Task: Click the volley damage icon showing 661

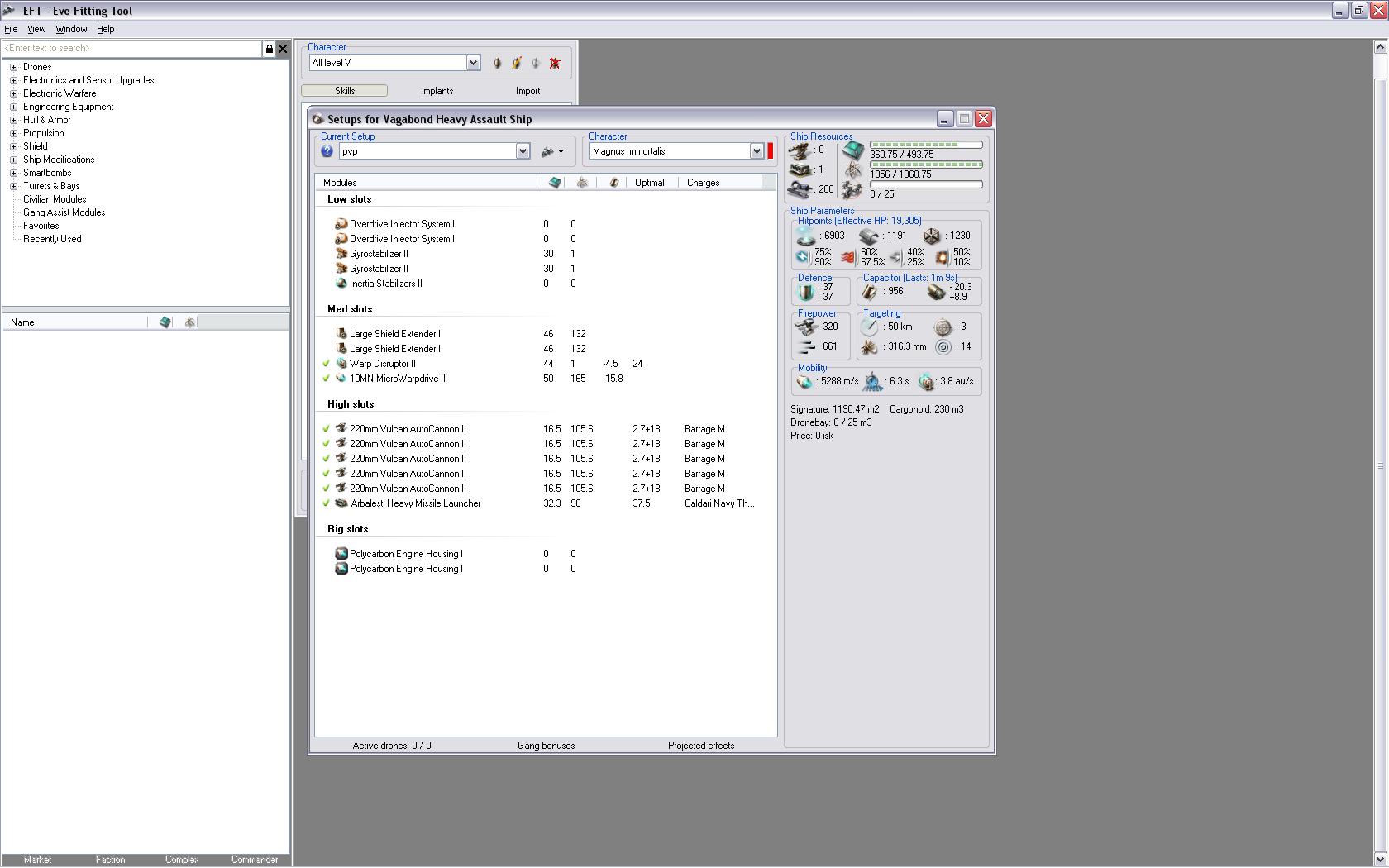Action: click(806, 346)
